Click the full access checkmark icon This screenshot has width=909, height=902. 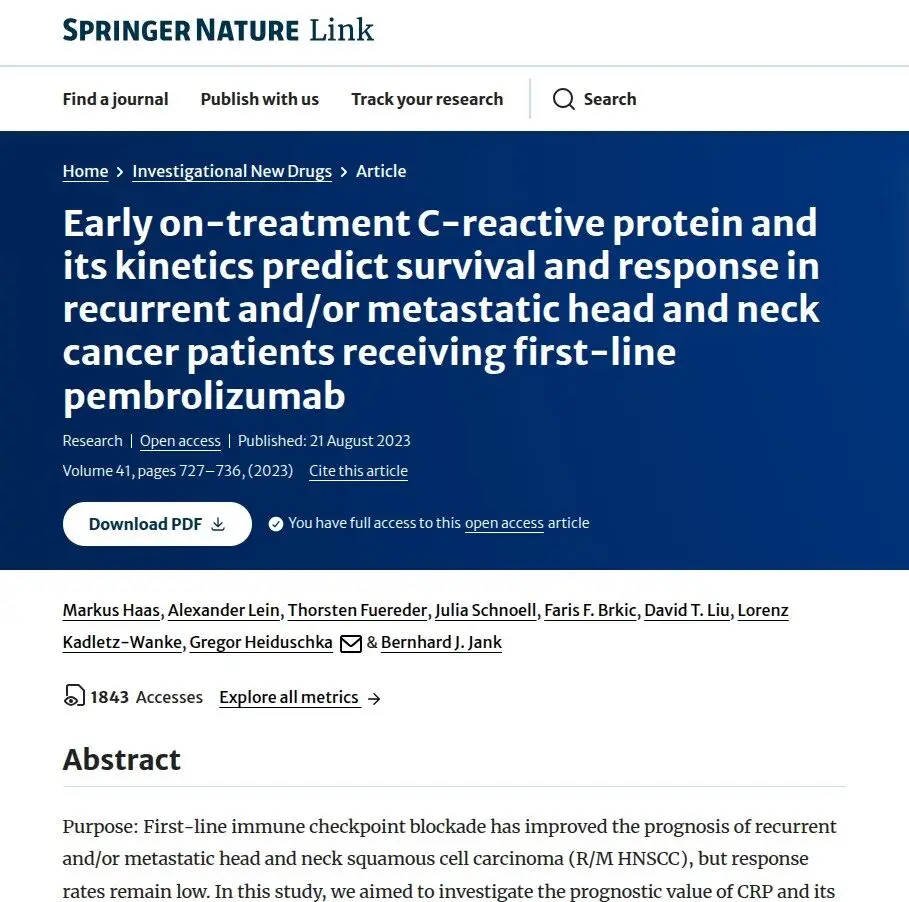(x=276, y=524)
